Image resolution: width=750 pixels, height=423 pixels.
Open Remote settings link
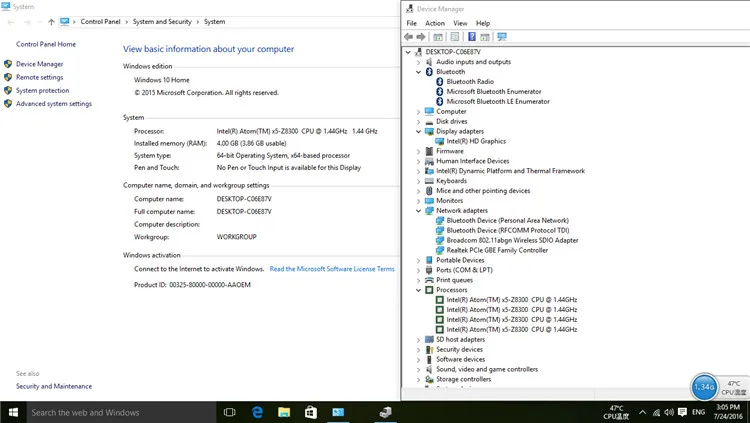[40, 77]
